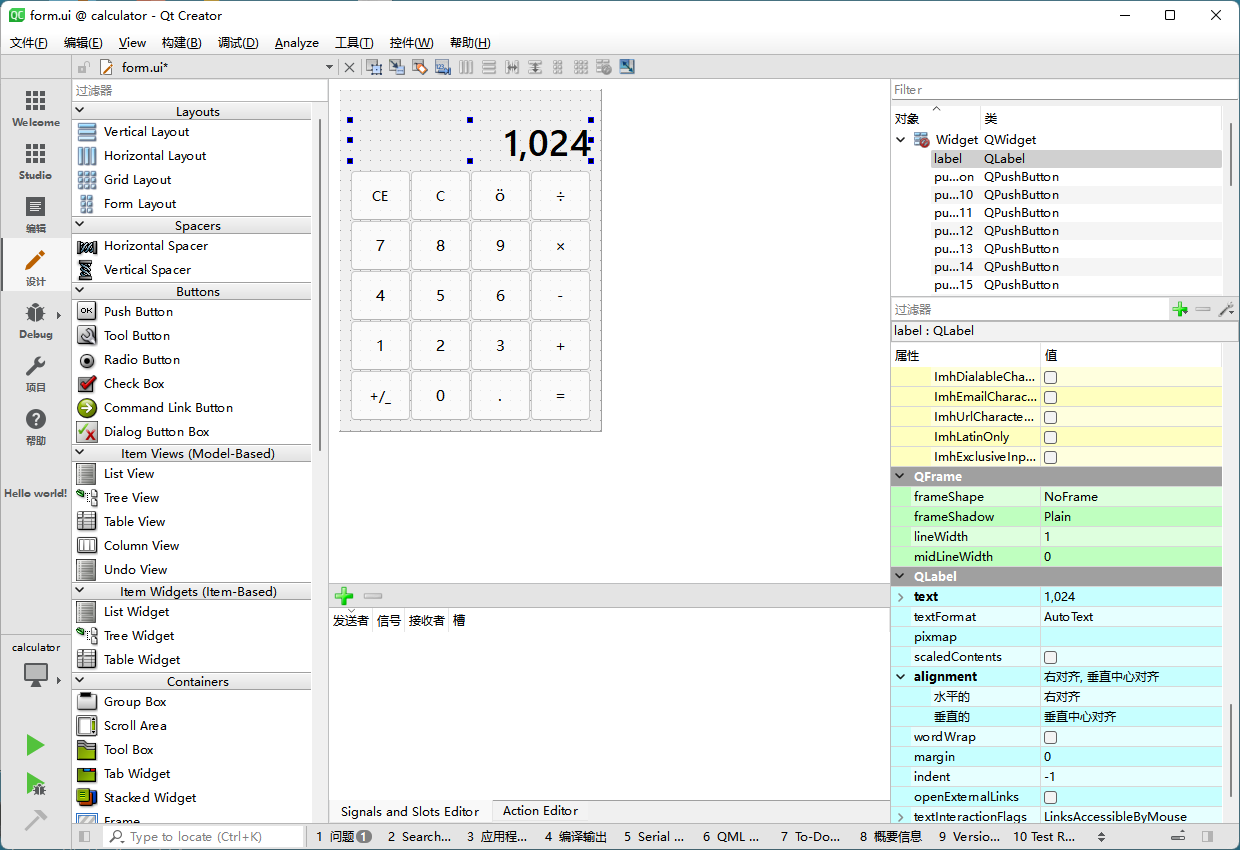Screen dimensions: 1240x850
Task: Apply Lay Out in a Grid
Action: pos(581,67)
